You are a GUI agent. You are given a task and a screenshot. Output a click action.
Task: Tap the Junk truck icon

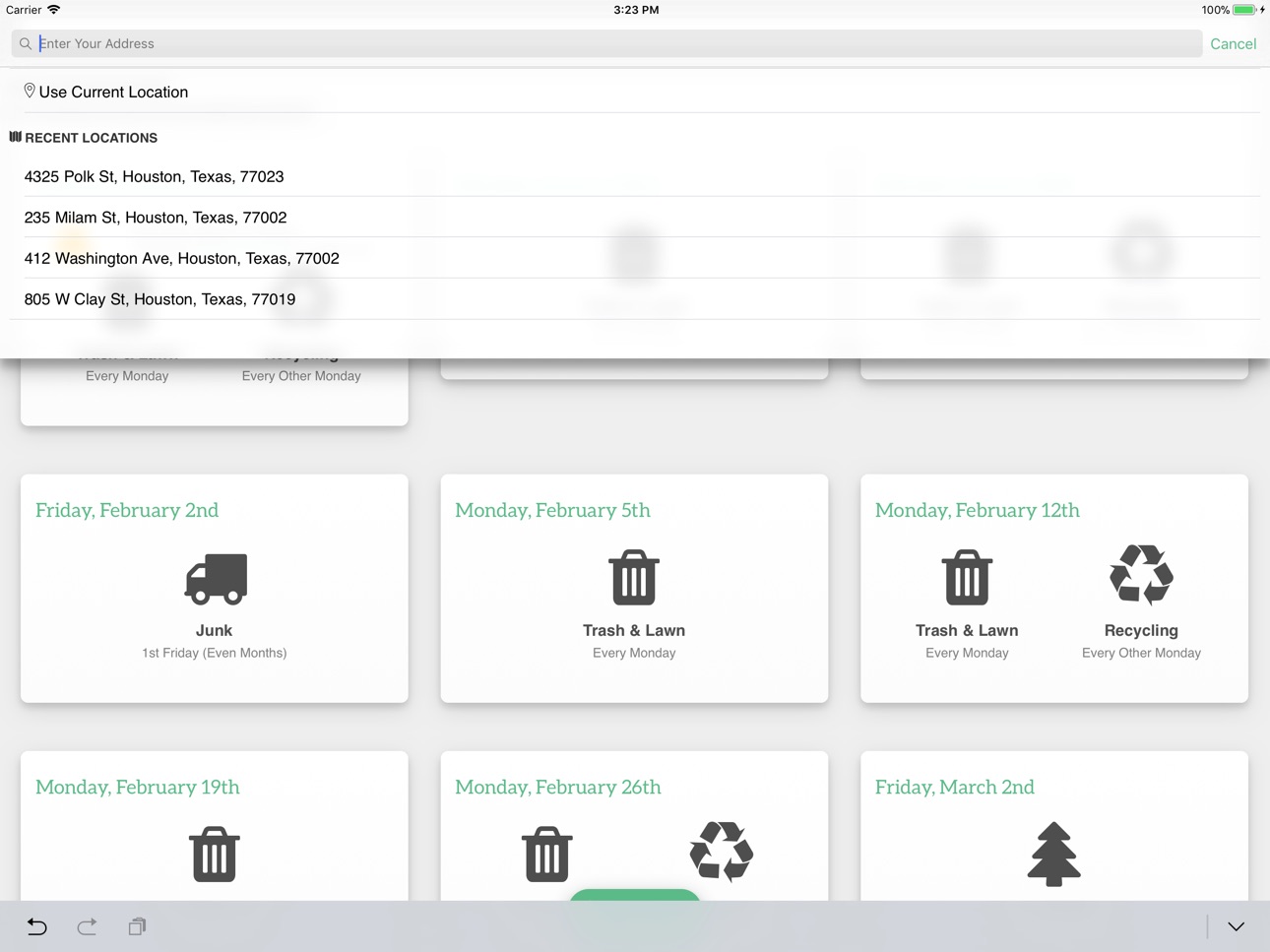(x=216, y=578)
